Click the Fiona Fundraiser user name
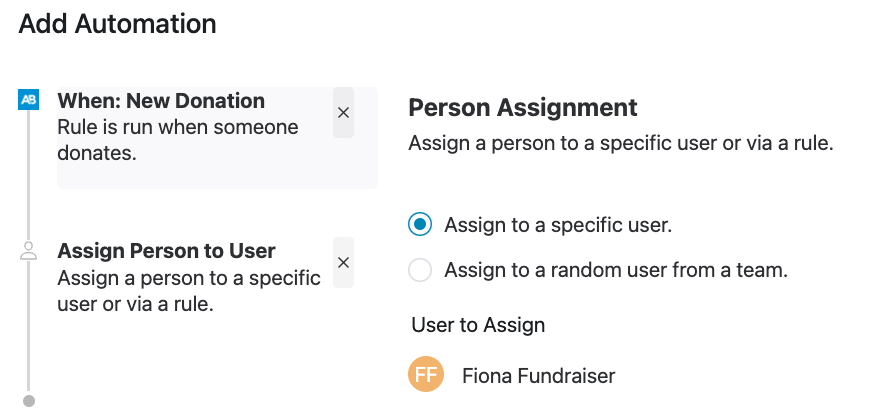 [538, 376]
